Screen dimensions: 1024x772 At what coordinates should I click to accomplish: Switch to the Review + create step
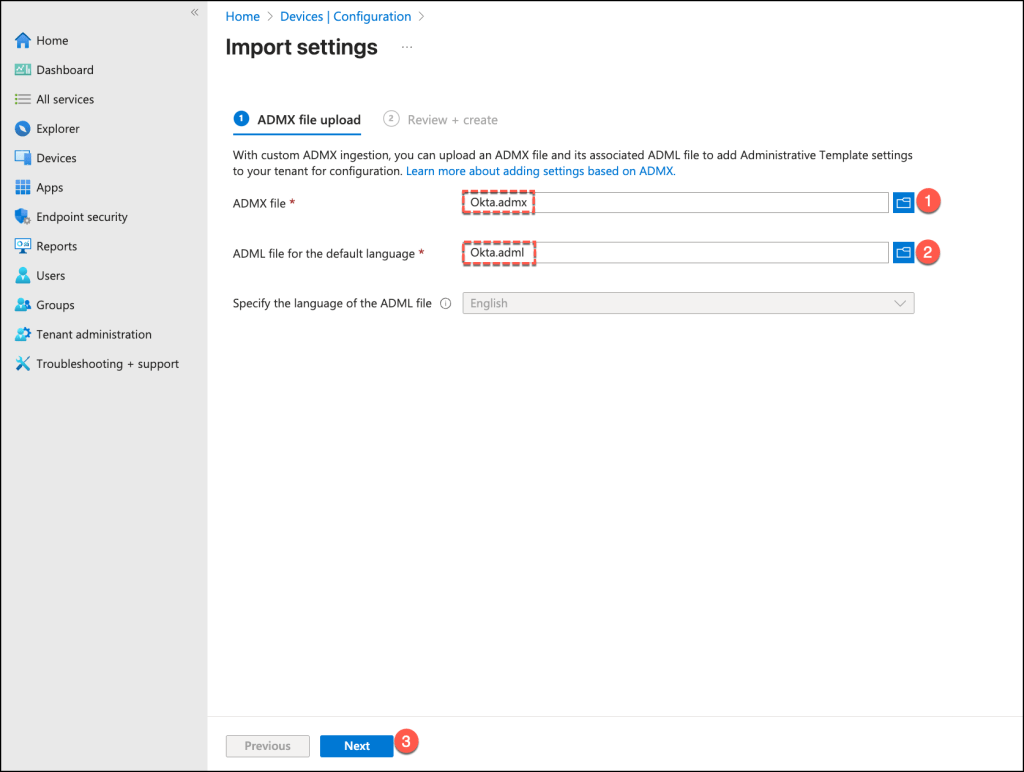[x=441, y=120]
